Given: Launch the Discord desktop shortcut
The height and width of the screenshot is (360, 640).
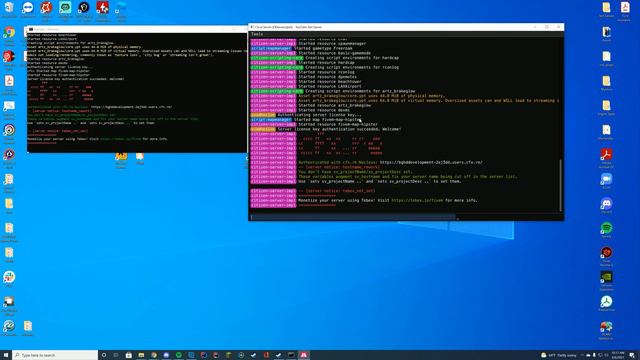Looking at the screenshot, I should click(x=606, y=204).
